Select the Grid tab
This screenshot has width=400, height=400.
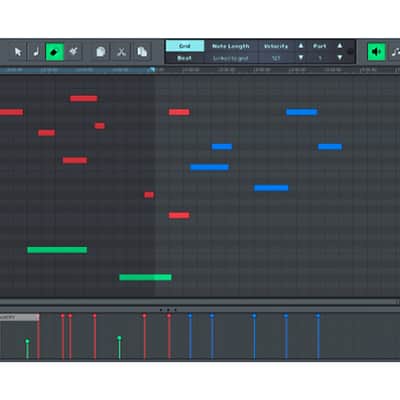point(185,46)
